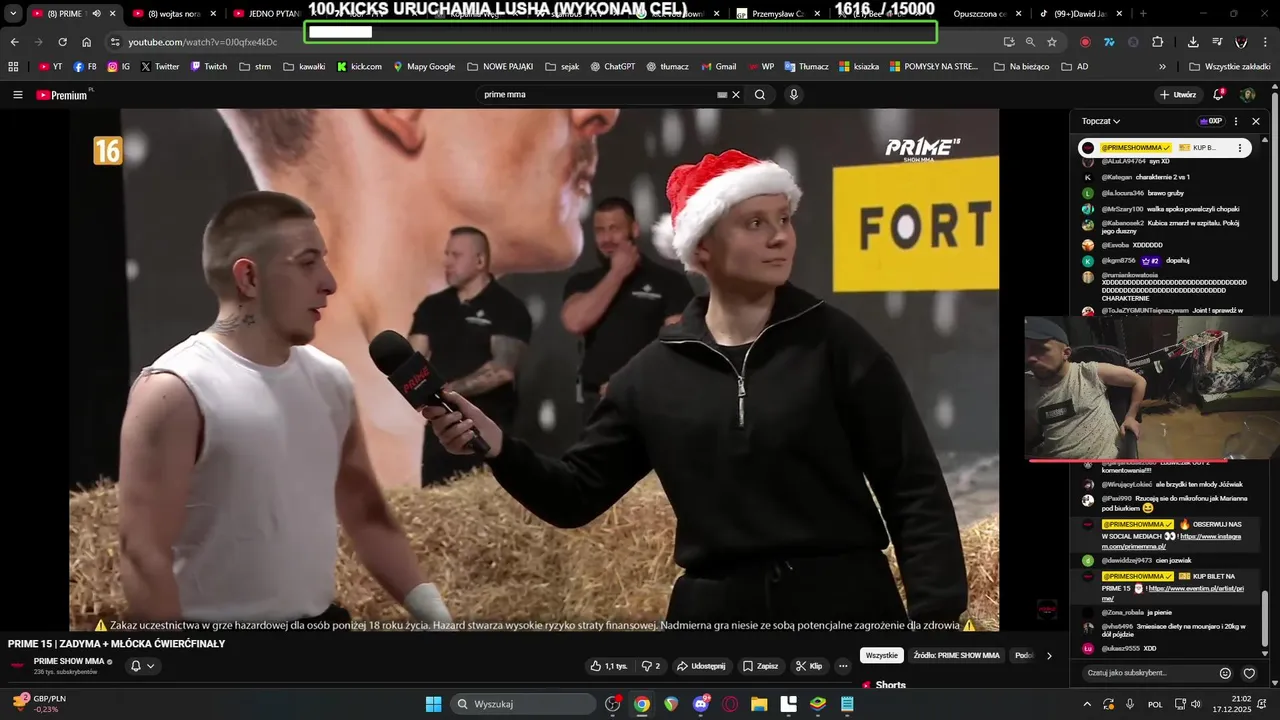The image size is (1280, 720).
Task: Share the video with Udostępnij
Action: click(700, 666)
